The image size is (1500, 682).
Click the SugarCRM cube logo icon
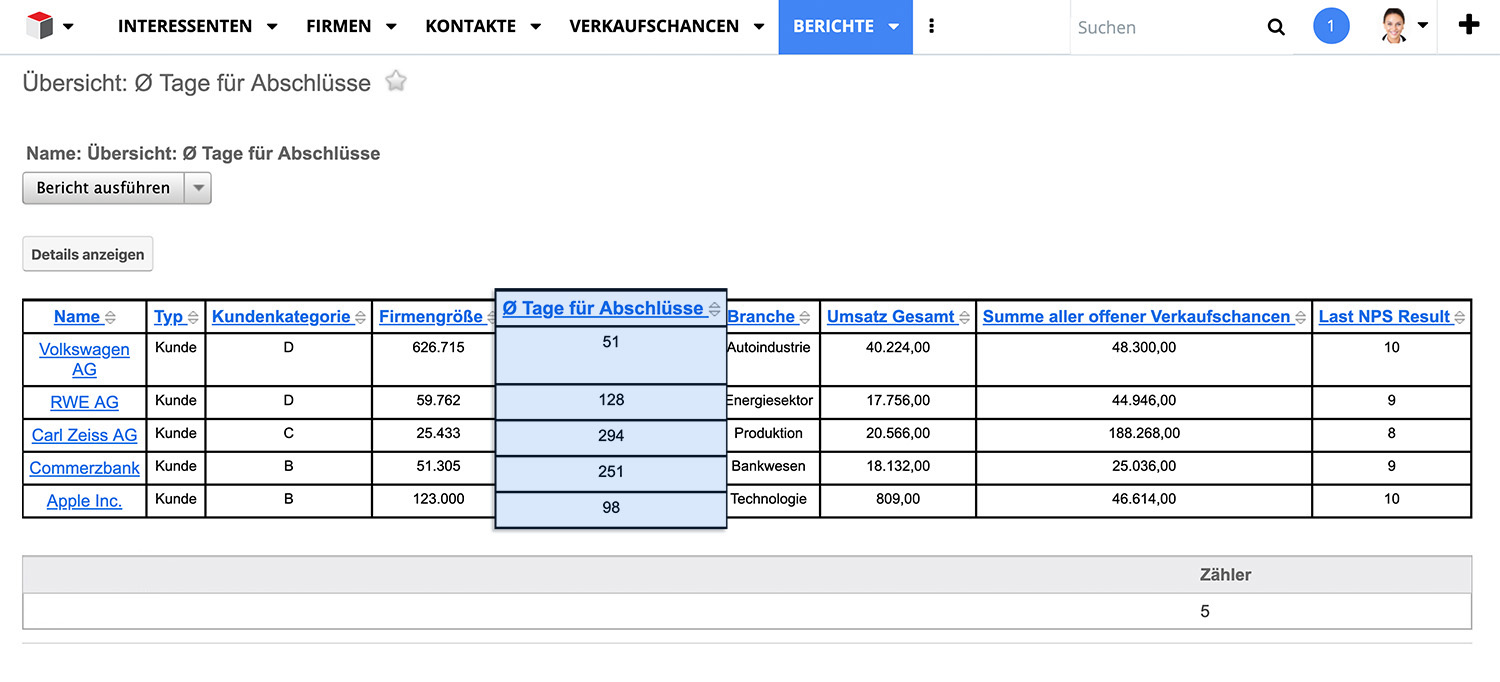coord(39,26)
